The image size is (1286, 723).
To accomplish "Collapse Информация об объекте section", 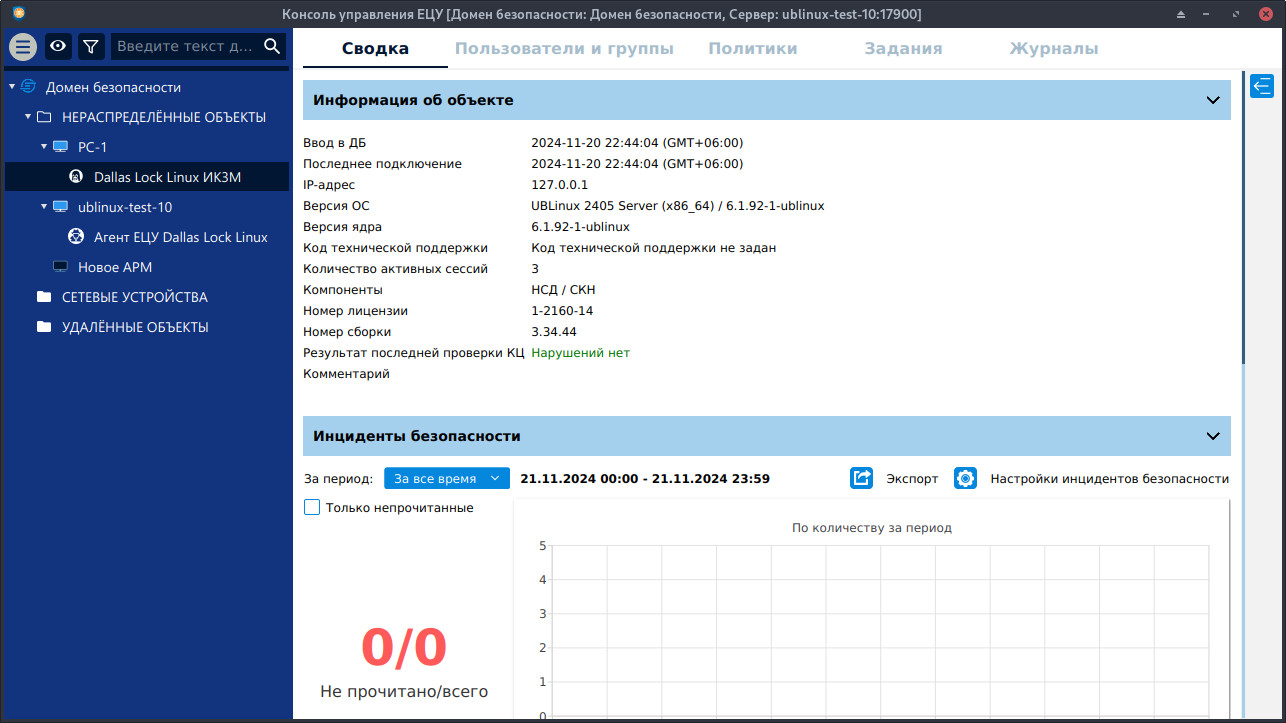I will 1213,100.
